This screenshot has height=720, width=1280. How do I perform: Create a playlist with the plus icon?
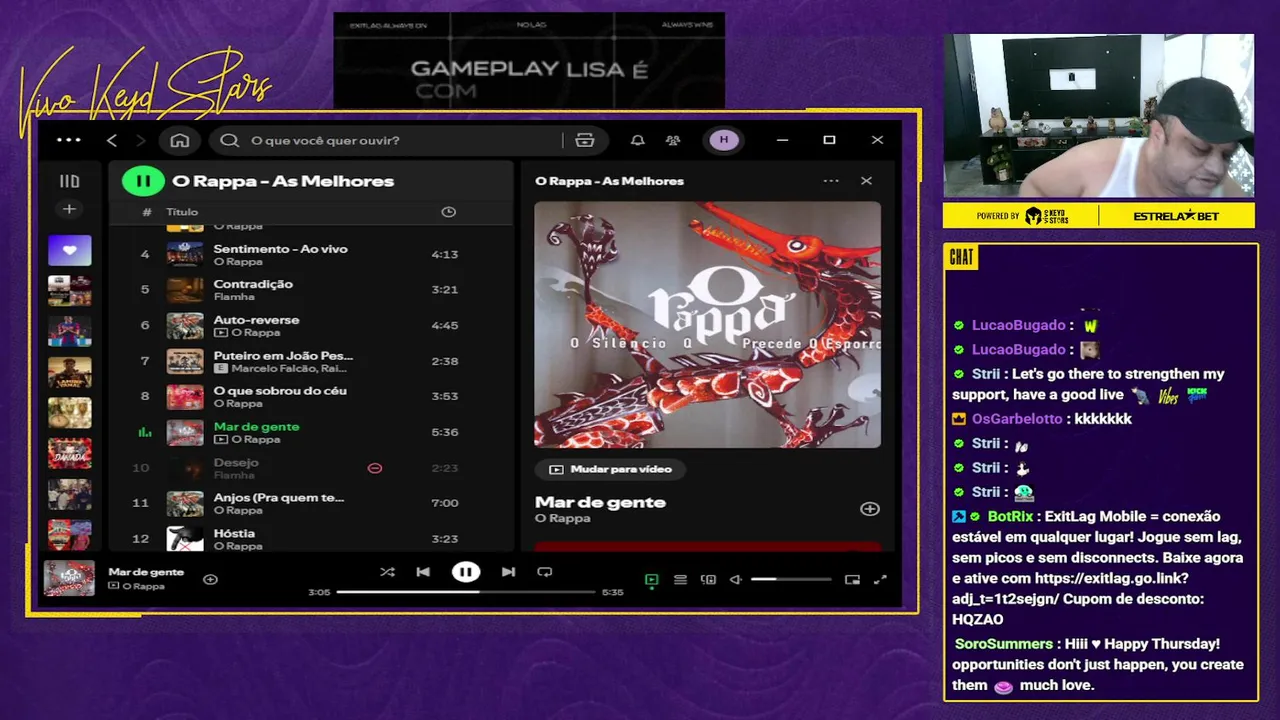pyautogui.click(x=69, y=209)
